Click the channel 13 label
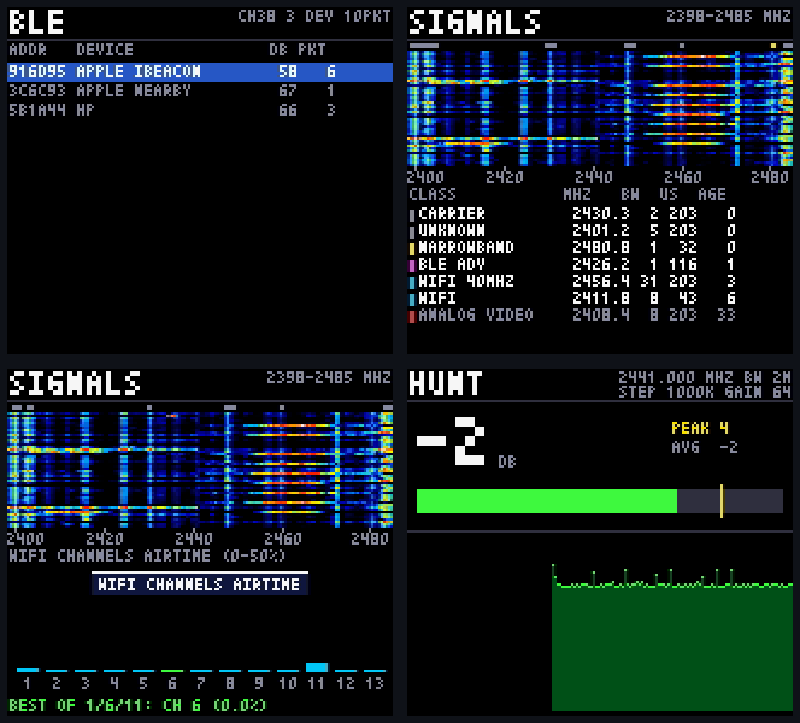 [374, 683]
